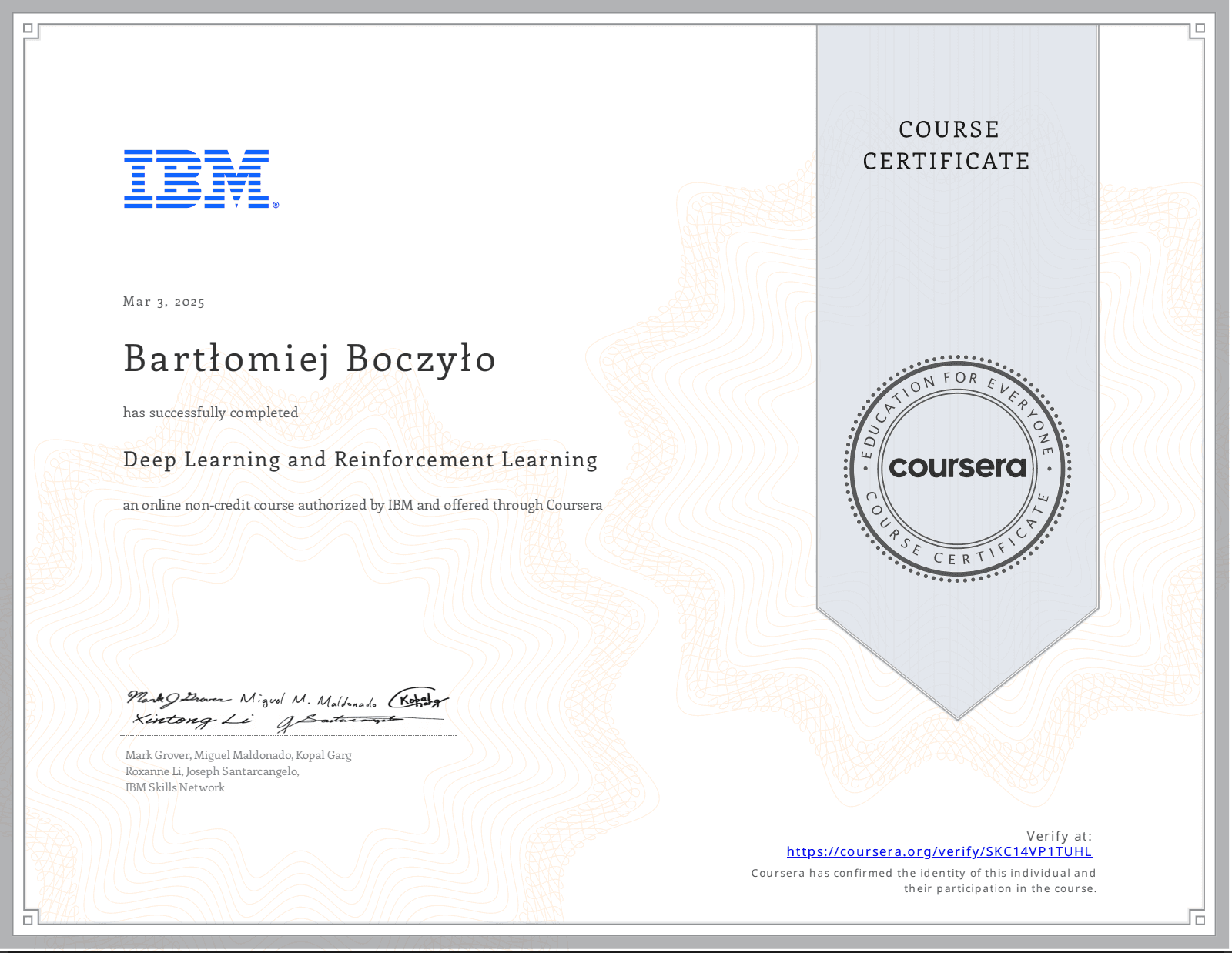1232x953 pixels.
Task: Select the bottom-left corner ornament mark
Action: coord(28,921)
